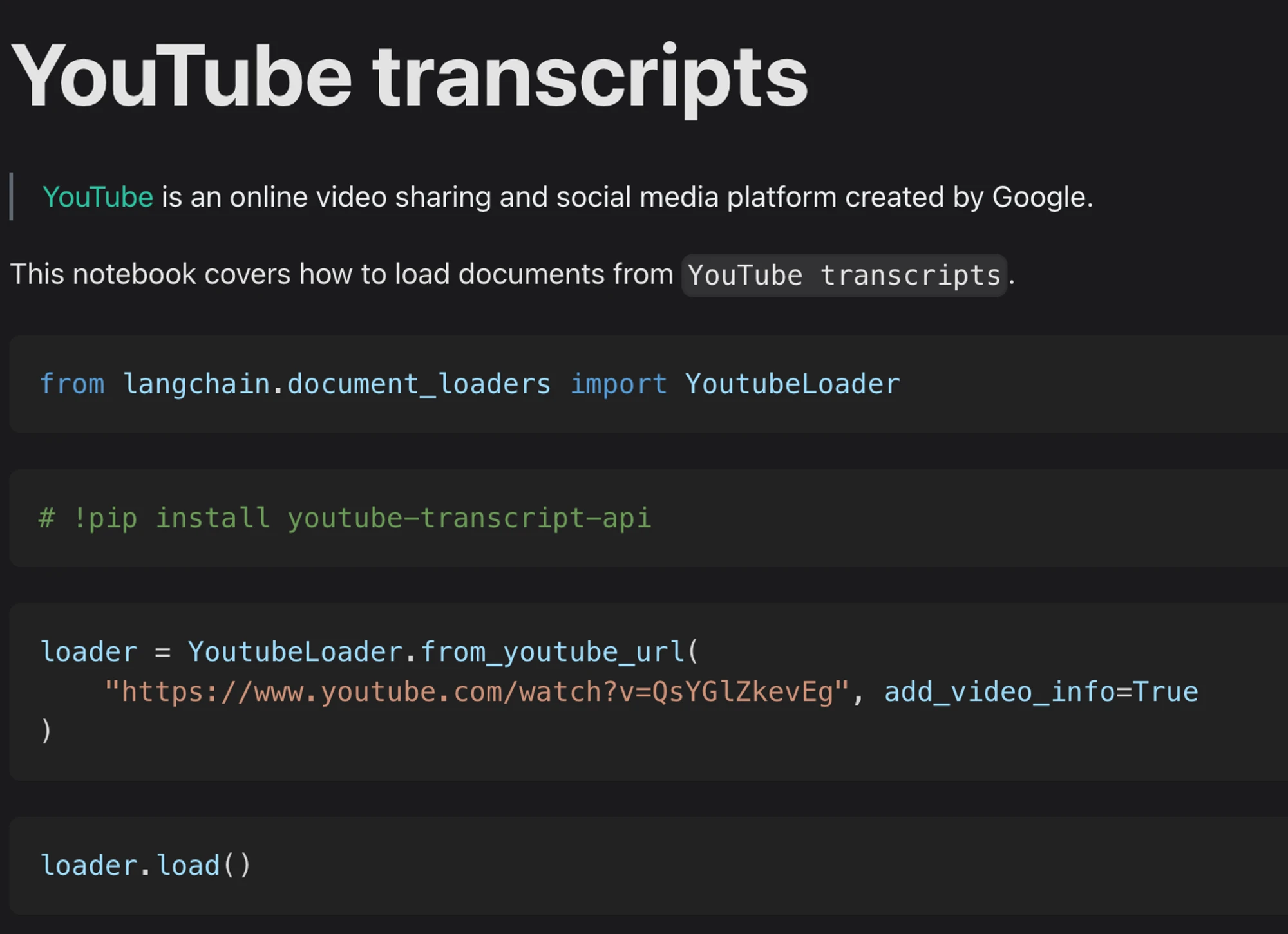Click the YoutubeLoader class name after import

(792, 384)
